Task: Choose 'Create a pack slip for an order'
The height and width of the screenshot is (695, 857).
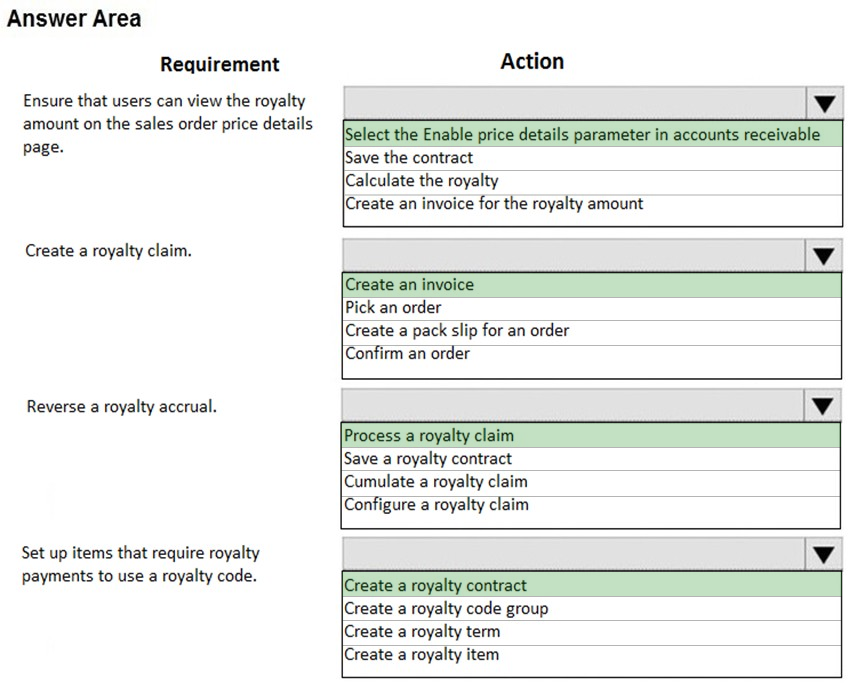Action: 592,331
